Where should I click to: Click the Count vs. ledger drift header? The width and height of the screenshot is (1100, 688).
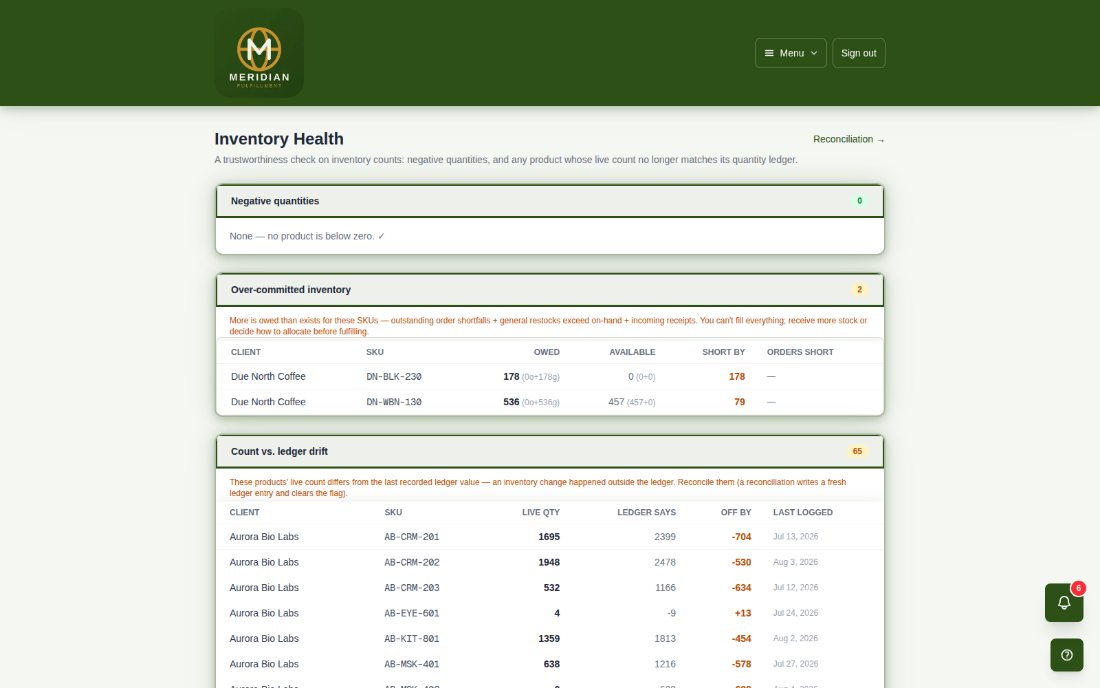(x=549, y=452)
